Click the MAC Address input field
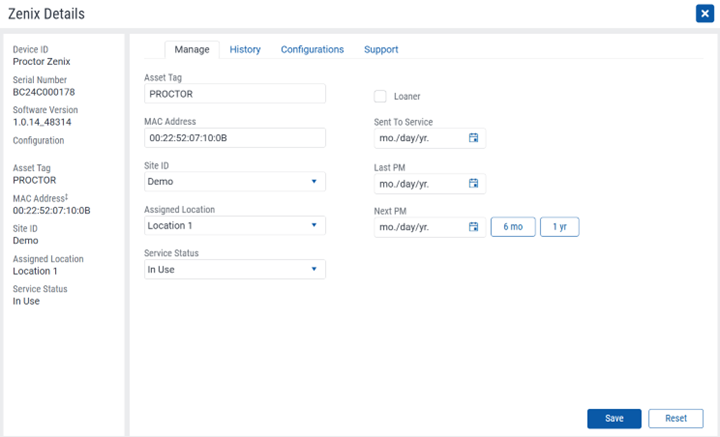Image resolution: width=720 pixels, height=437 pixels. (235, 138)
